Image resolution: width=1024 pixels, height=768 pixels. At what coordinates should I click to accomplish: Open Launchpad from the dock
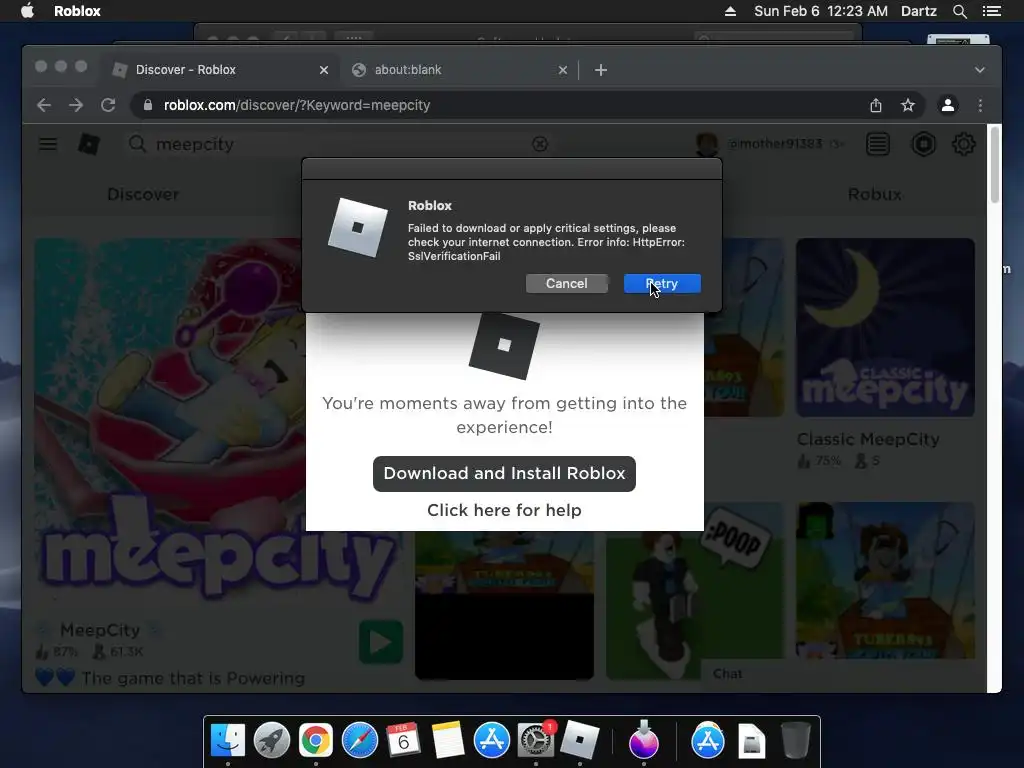coord(272,741)
